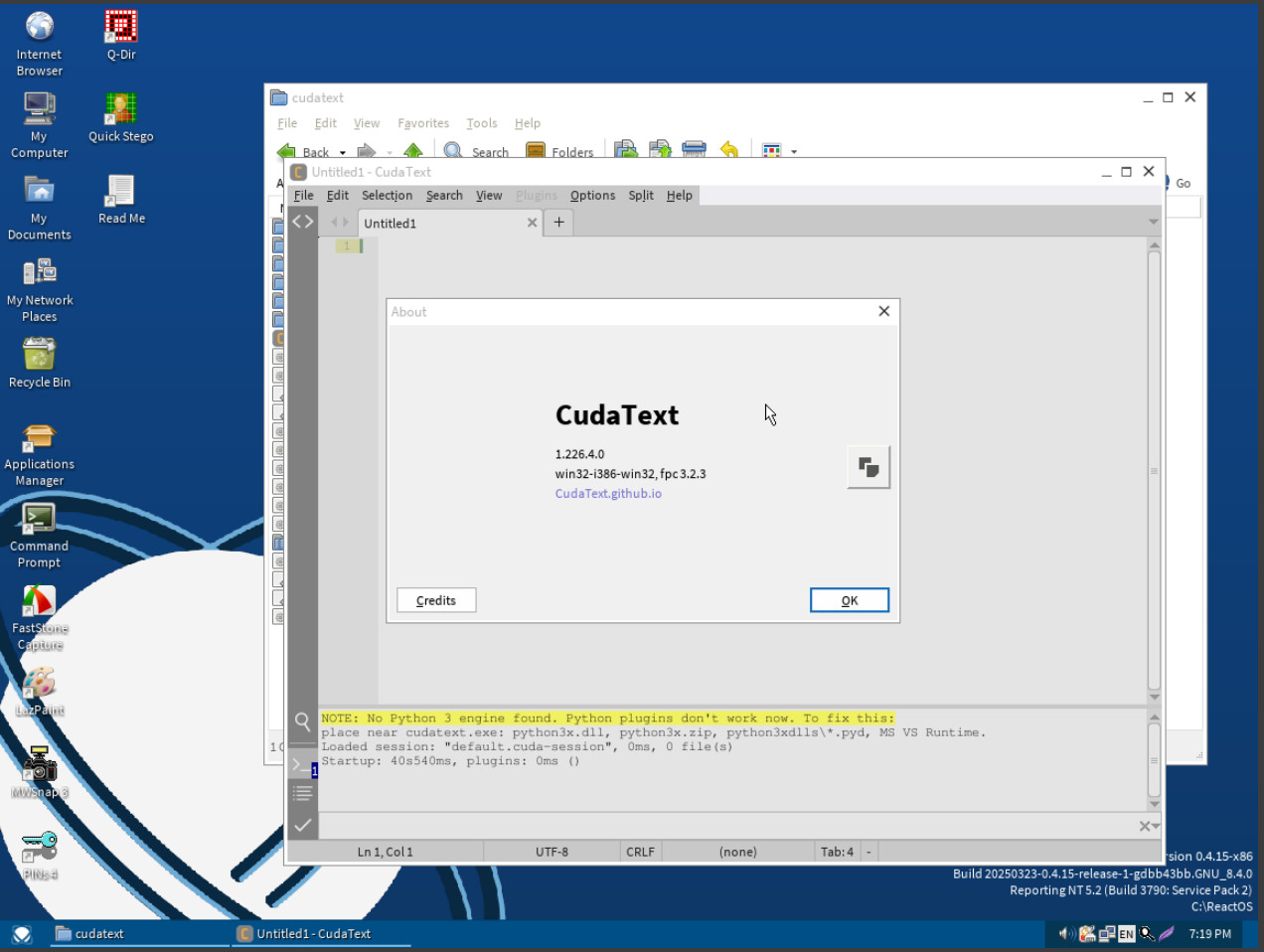This screenshot has width=1264, height=952.
Task: Click the Views toolbar icon
Action: point(771,151)
